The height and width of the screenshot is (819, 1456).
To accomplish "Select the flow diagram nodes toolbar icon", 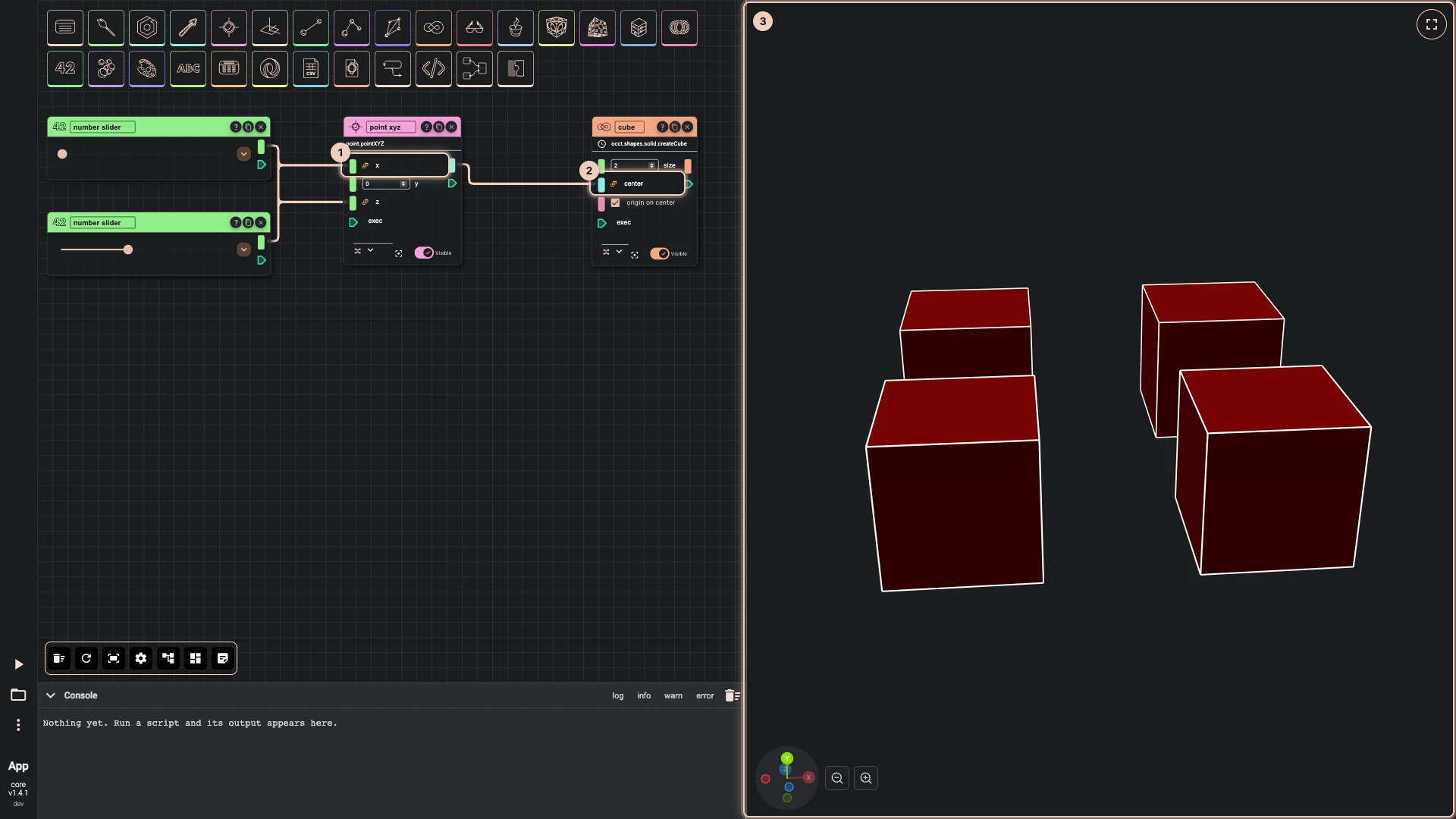I will point(475,68).
